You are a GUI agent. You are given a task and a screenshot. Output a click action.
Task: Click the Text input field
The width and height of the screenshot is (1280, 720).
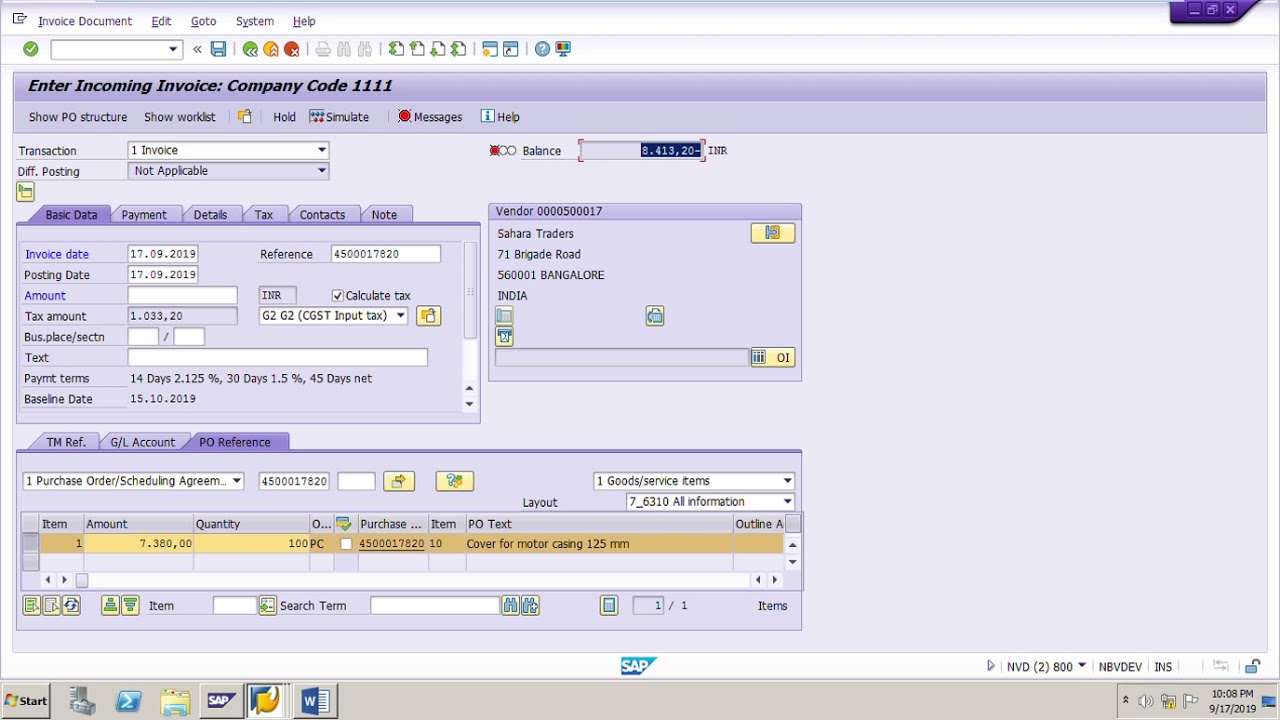click(277, 357)
